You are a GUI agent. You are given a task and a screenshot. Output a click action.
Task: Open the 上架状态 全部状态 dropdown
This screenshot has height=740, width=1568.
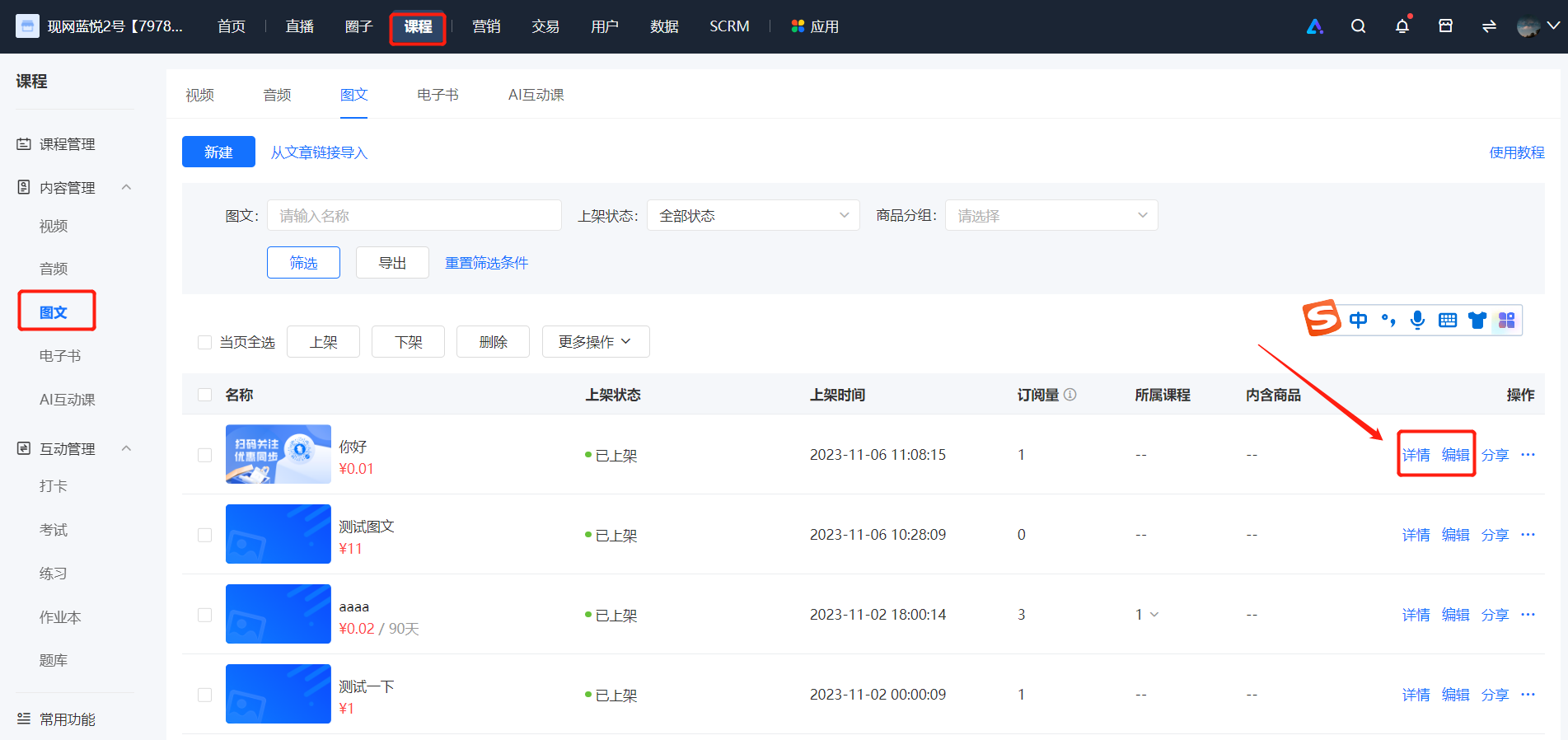pyautogui.click(x=753, y=215)
